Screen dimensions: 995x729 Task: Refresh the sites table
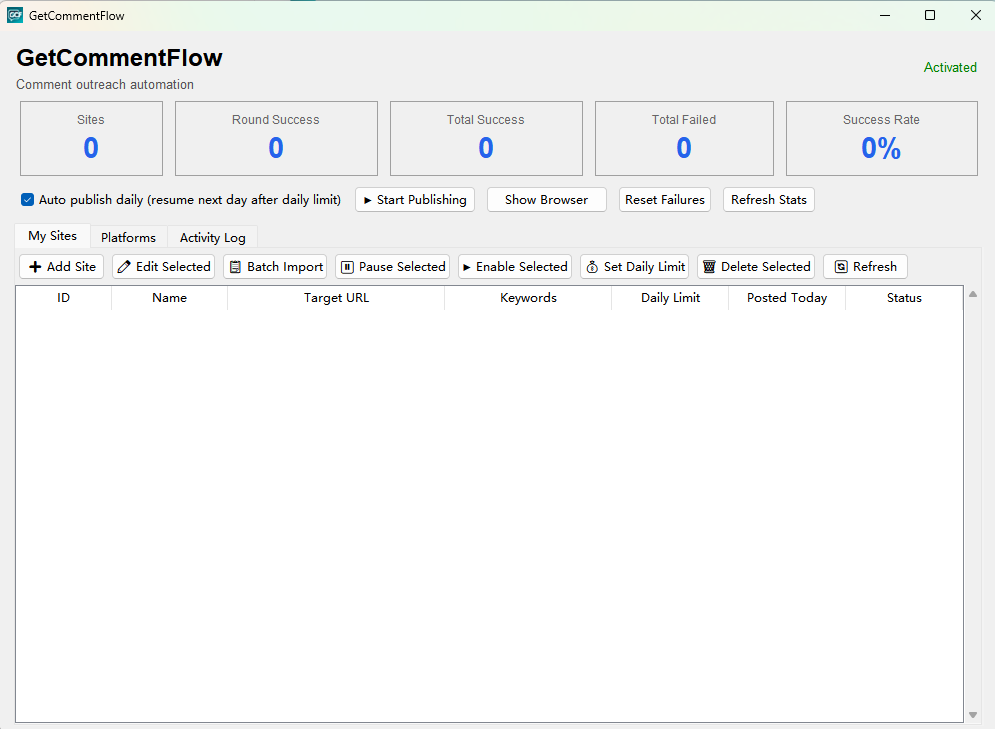(866, 266)
